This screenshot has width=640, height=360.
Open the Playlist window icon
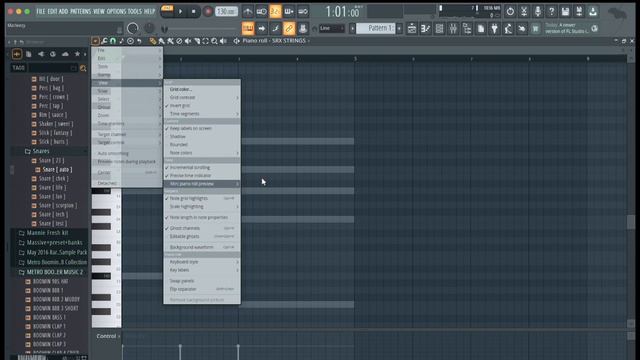point(412,28)
